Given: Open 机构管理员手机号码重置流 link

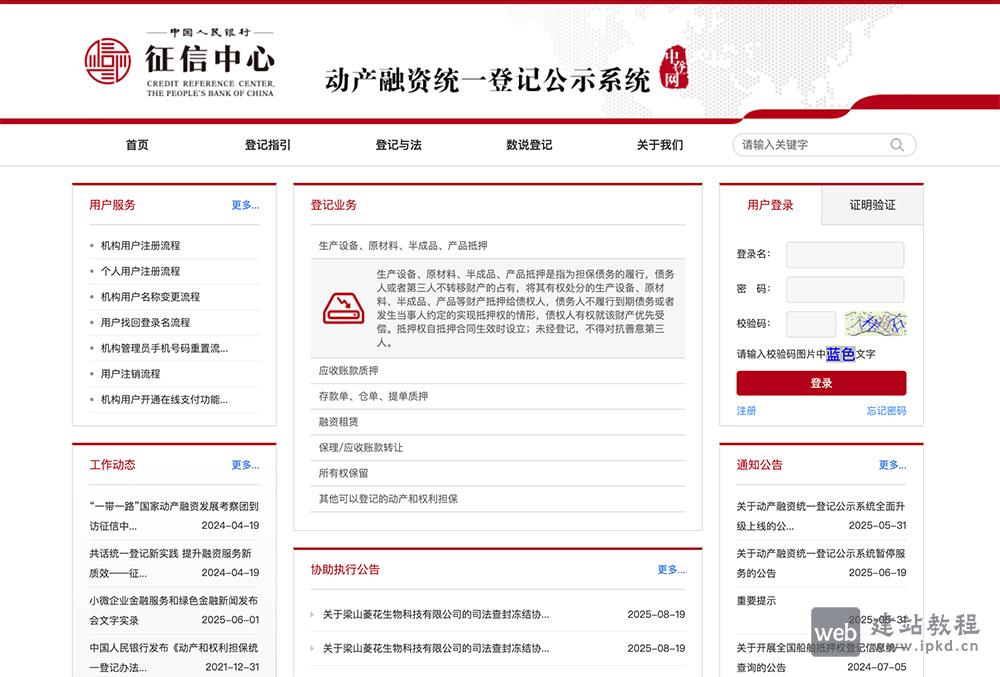Looking at the screenshot, I should pos(164,348).
